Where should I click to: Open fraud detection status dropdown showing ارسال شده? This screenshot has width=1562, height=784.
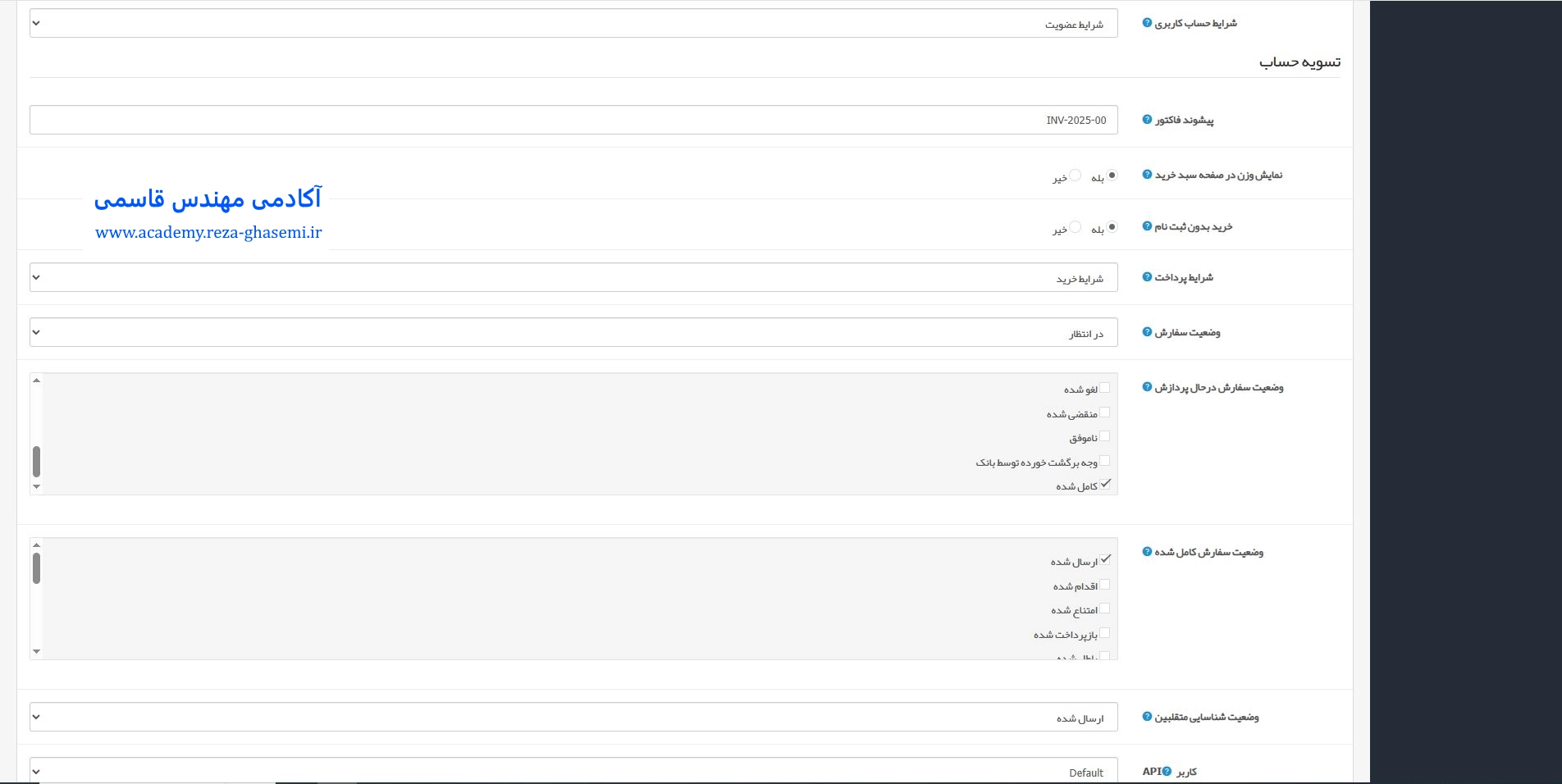point(573,717)
